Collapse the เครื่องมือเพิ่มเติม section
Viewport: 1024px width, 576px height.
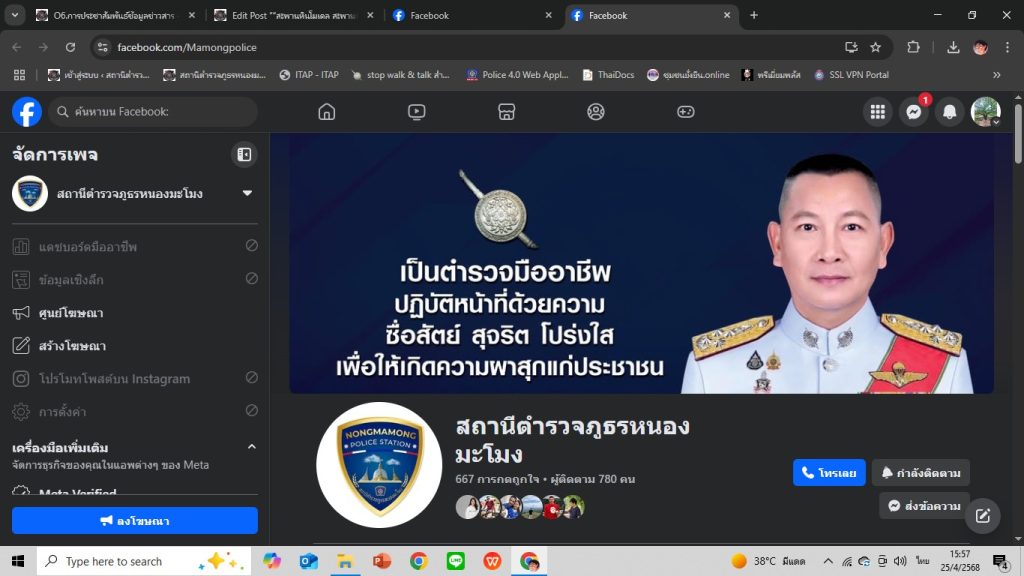click(x=251, y=447)
